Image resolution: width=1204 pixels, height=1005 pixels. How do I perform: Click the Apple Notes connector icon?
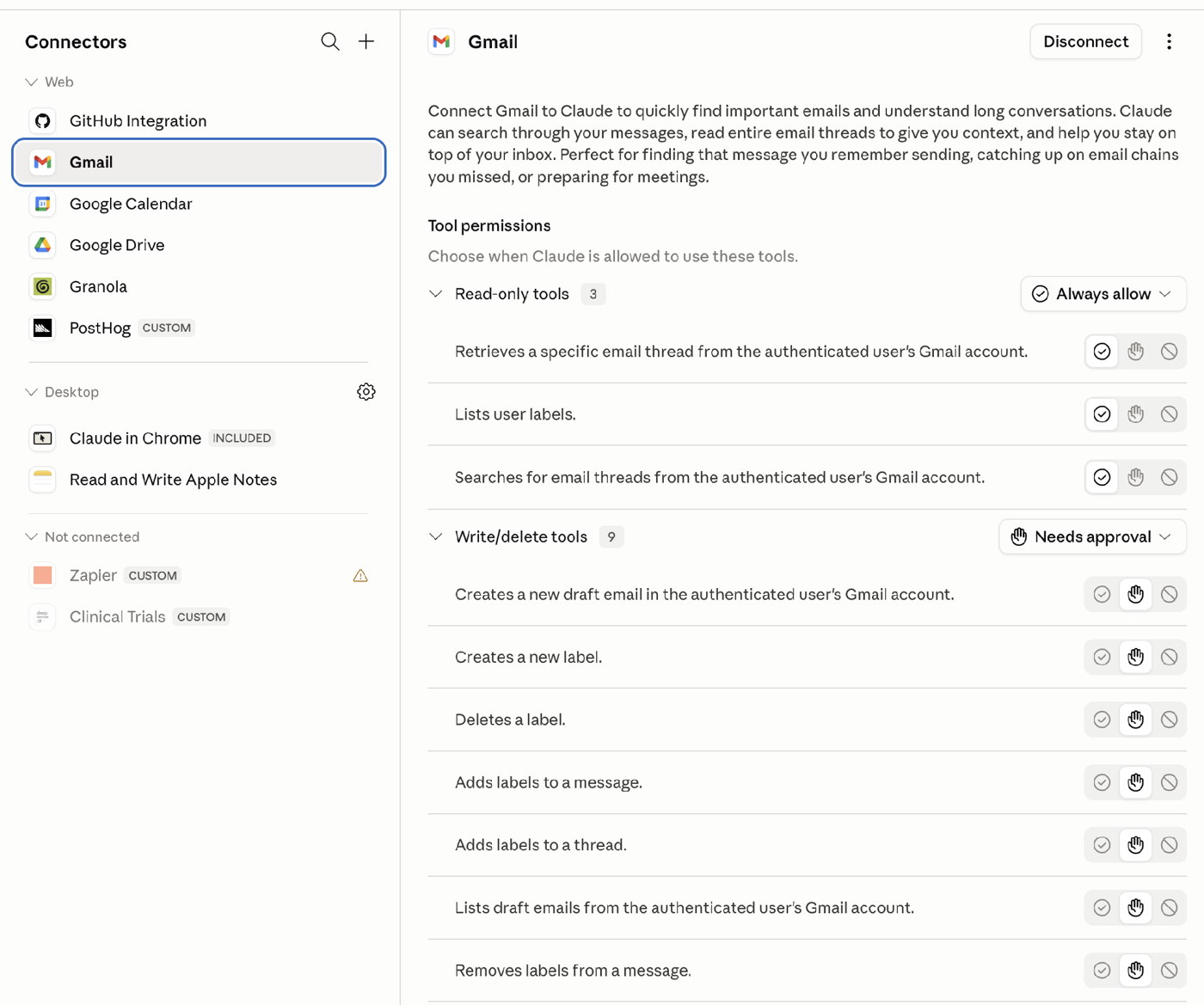[x=43, y=480]
